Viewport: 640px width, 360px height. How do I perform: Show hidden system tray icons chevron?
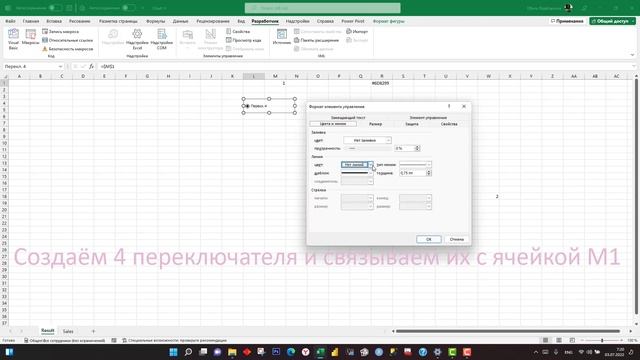[x=536, y=352]
